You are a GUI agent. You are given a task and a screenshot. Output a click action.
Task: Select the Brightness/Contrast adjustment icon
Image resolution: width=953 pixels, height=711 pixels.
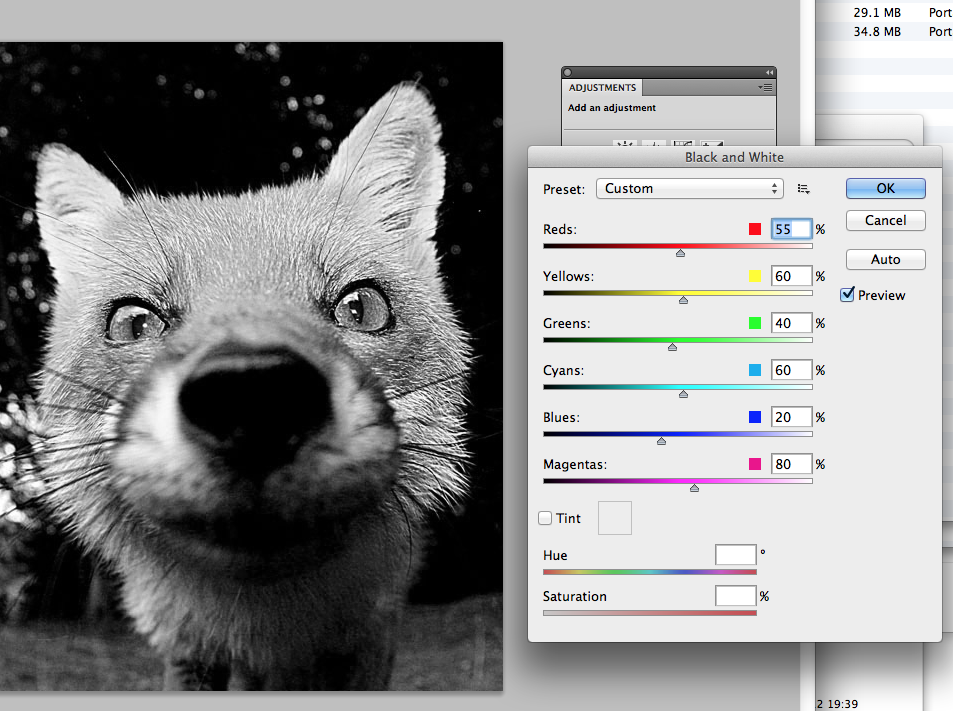point(624,144)
